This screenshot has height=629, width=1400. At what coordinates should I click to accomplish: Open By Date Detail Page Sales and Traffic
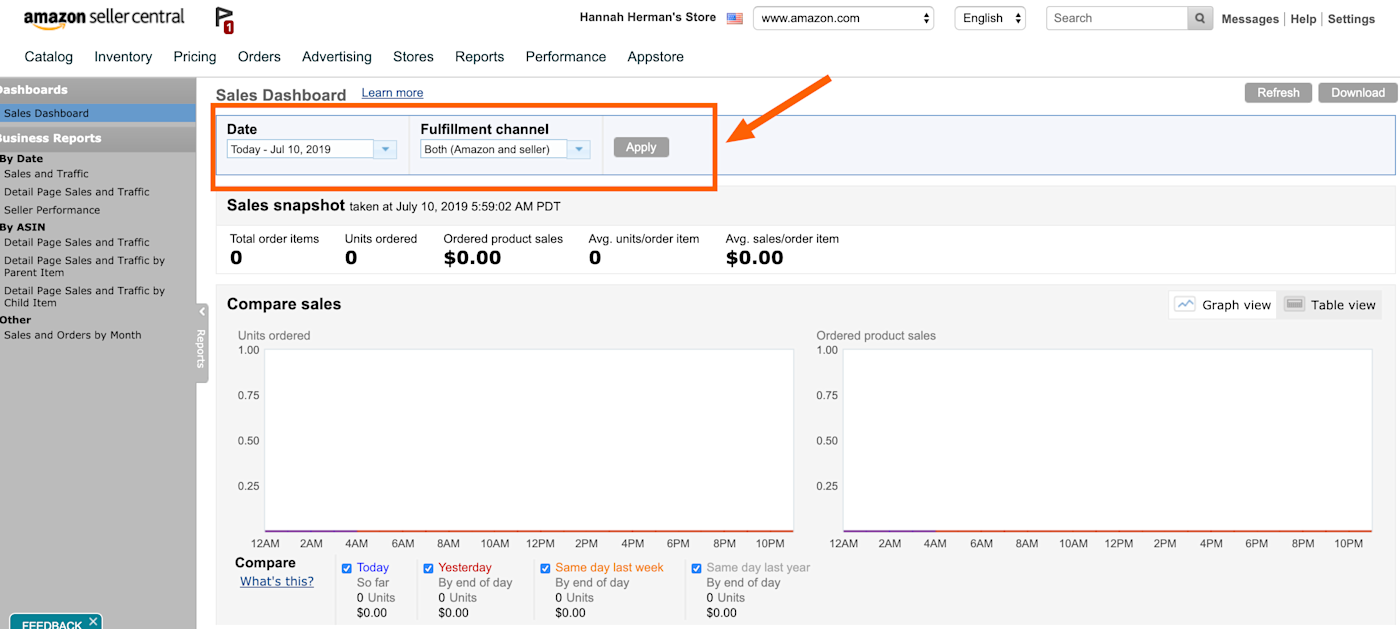click(77, 192)
